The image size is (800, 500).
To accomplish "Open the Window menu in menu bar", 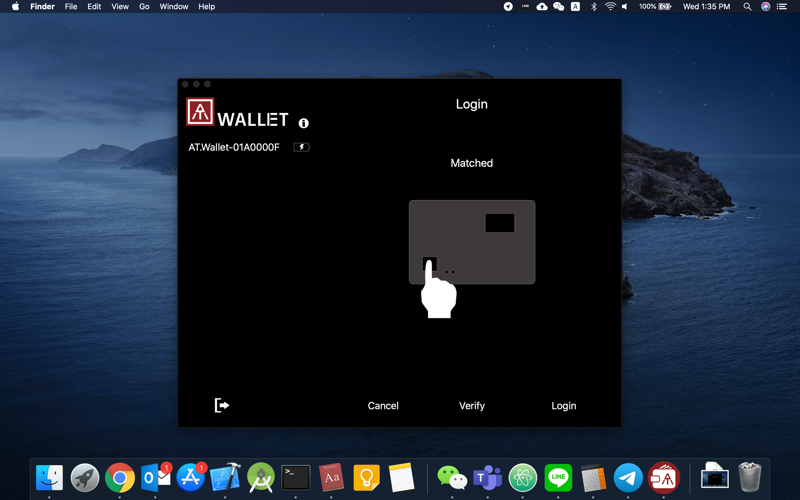I will click(174, 7).
